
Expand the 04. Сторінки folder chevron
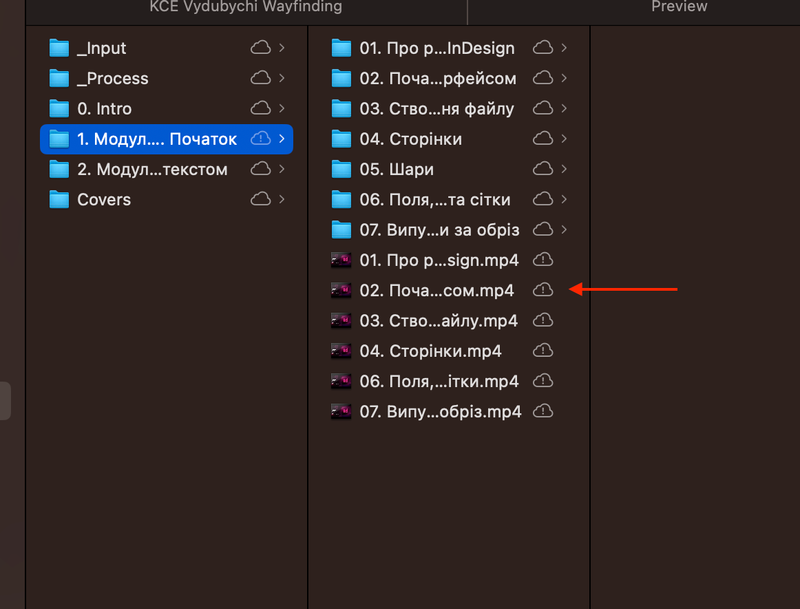point(565,139)
